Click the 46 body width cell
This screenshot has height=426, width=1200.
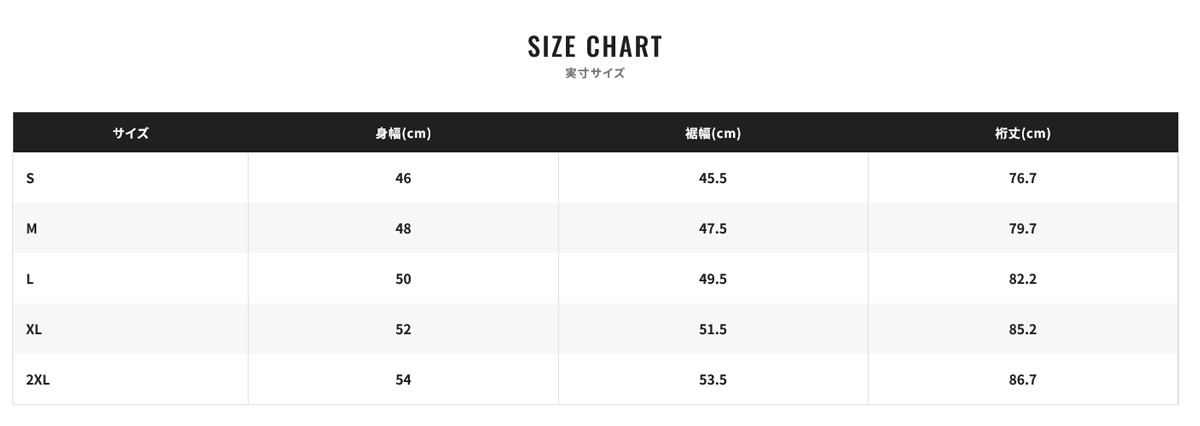point(403,178)
